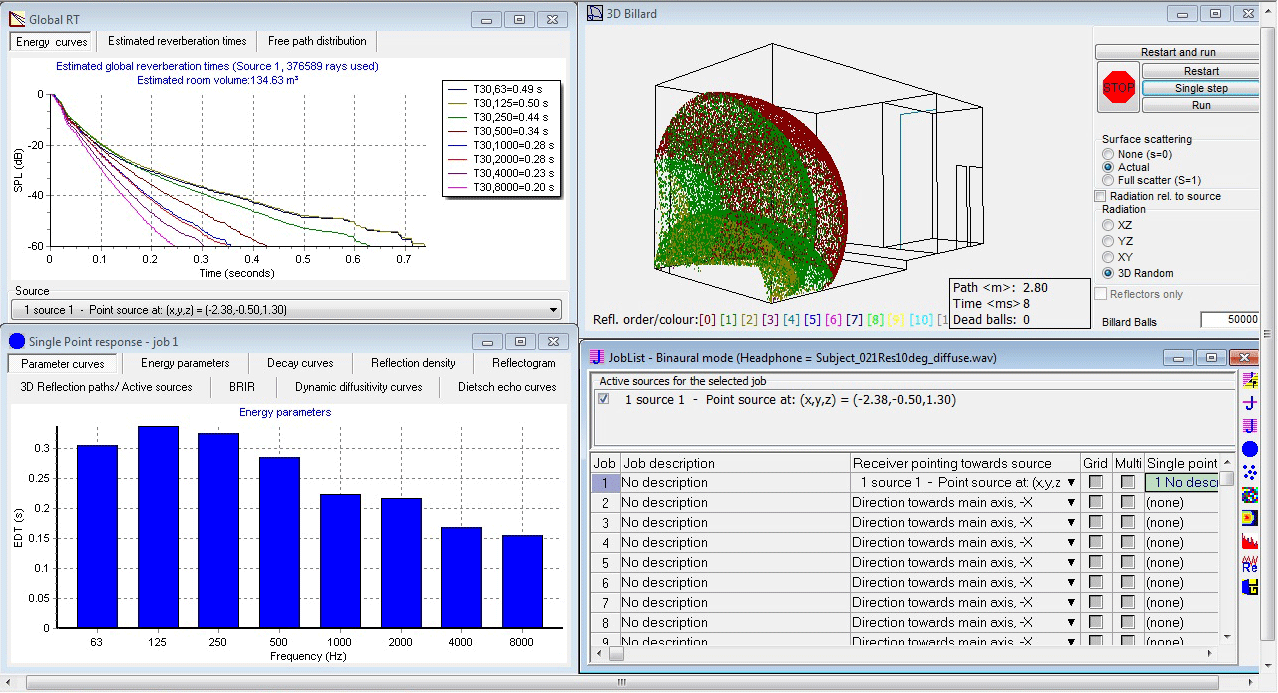Click the Billard Balls number field
Viewport: 1278px width, 693px height.
(1229, 320)
